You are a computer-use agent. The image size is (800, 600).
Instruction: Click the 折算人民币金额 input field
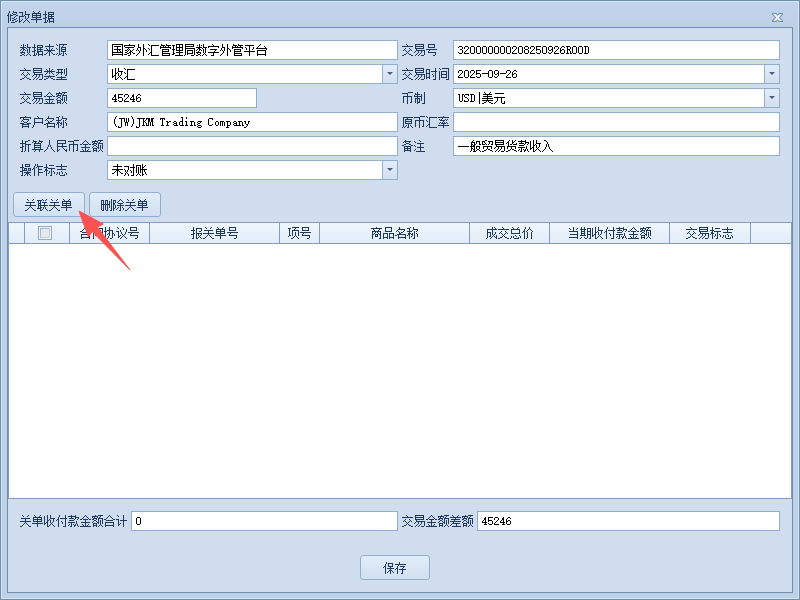tap(251, 146)
